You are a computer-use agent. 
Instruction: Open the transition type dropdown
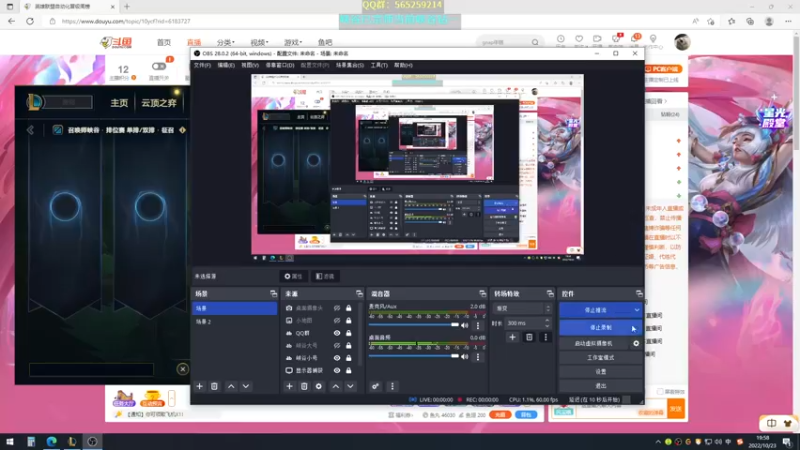tap(522, 308)
